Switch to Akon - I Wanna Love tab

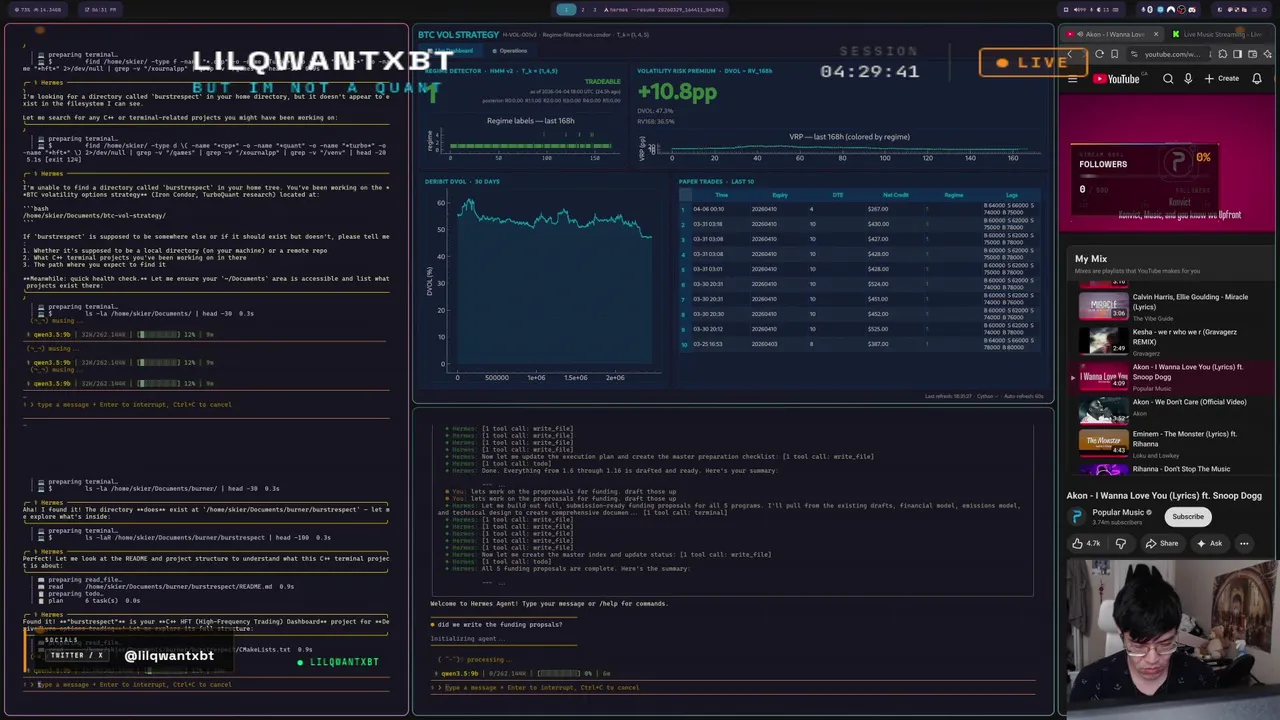point(1113,34)
